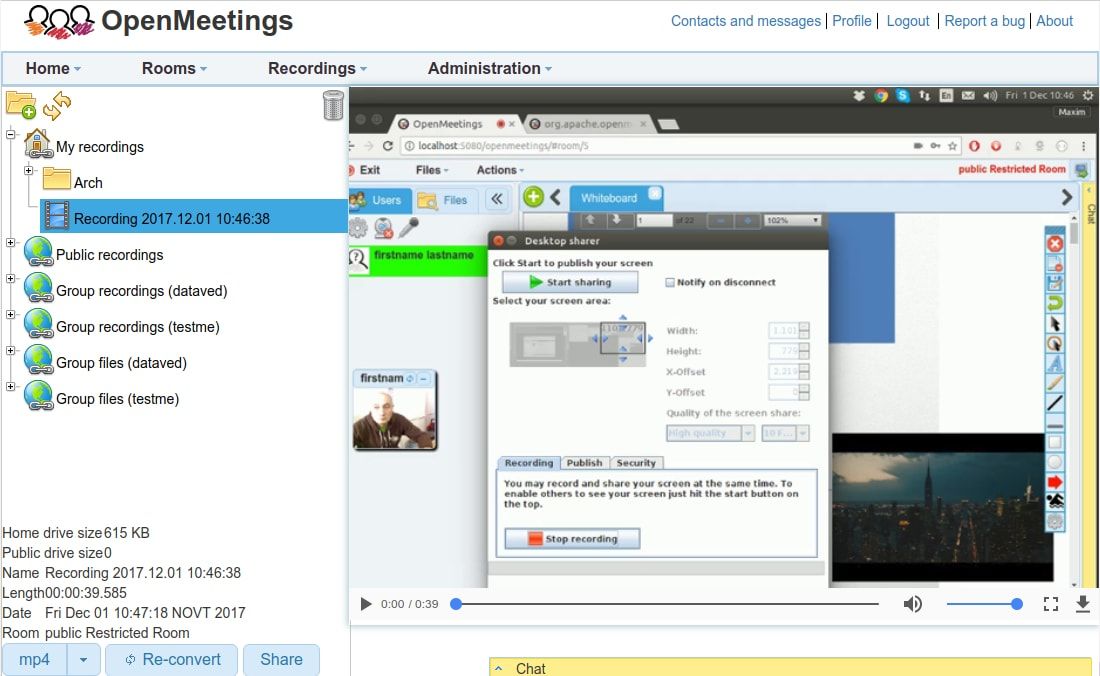Image resolution: width=1100 pixels, height=676 pixels.
Task: Open the Administration menu
Action: click(489, 68)
